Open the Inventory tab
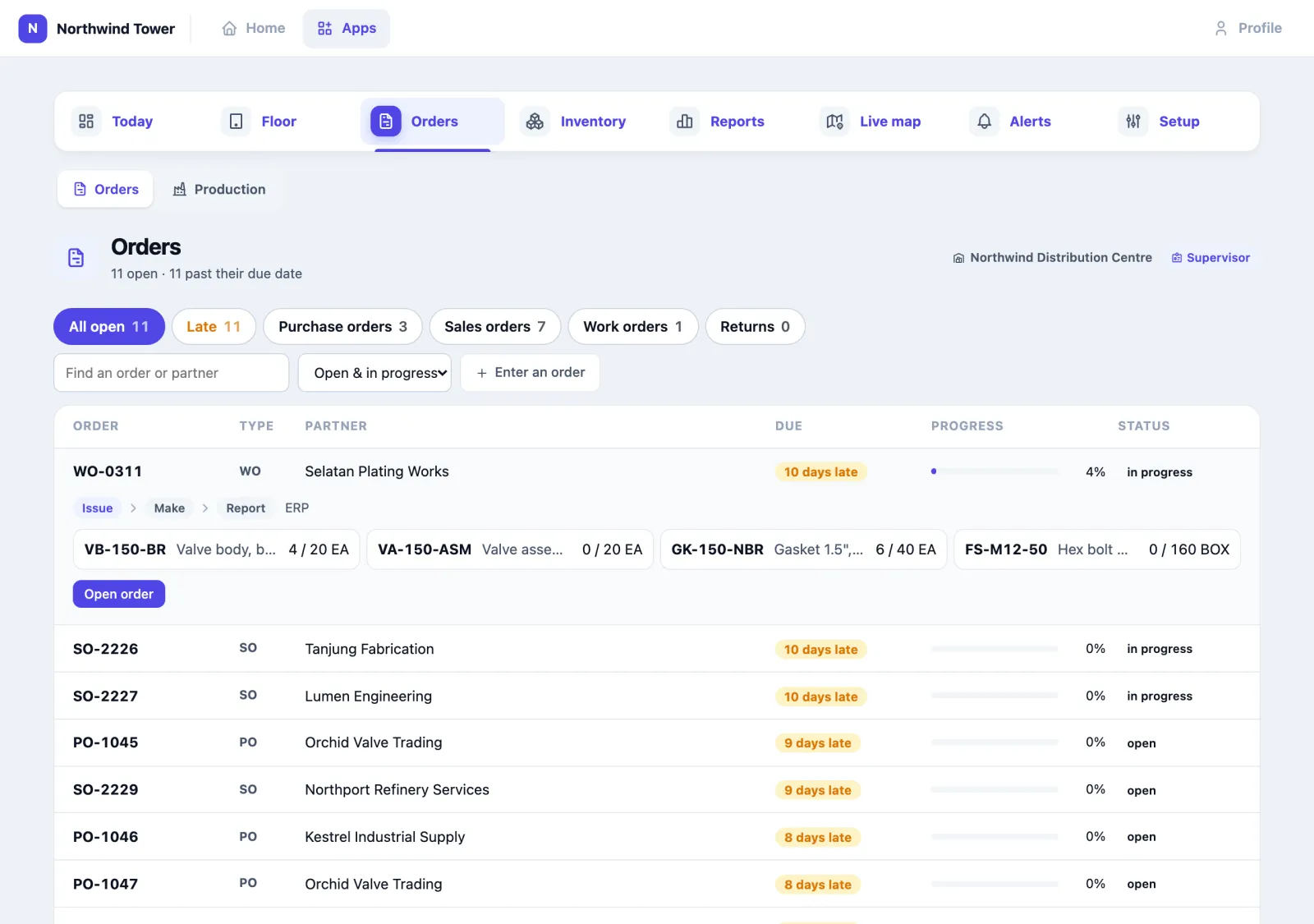This screenshot has width=1314, height=924. [x=582, y=122]
